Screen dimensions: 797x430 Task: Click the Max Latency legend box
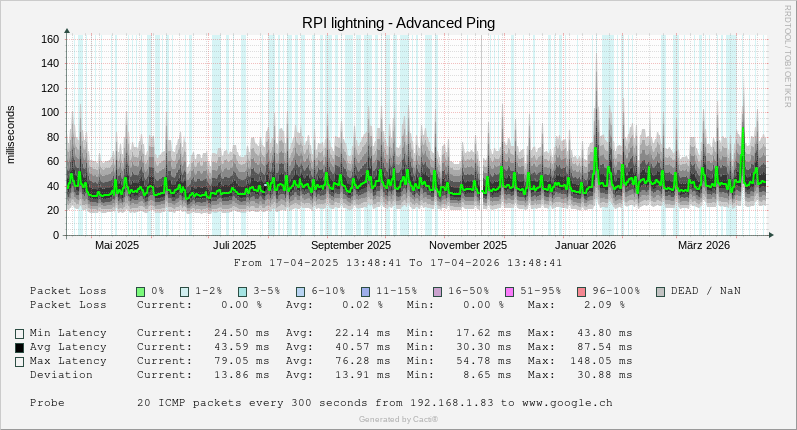tap(19, 362)
